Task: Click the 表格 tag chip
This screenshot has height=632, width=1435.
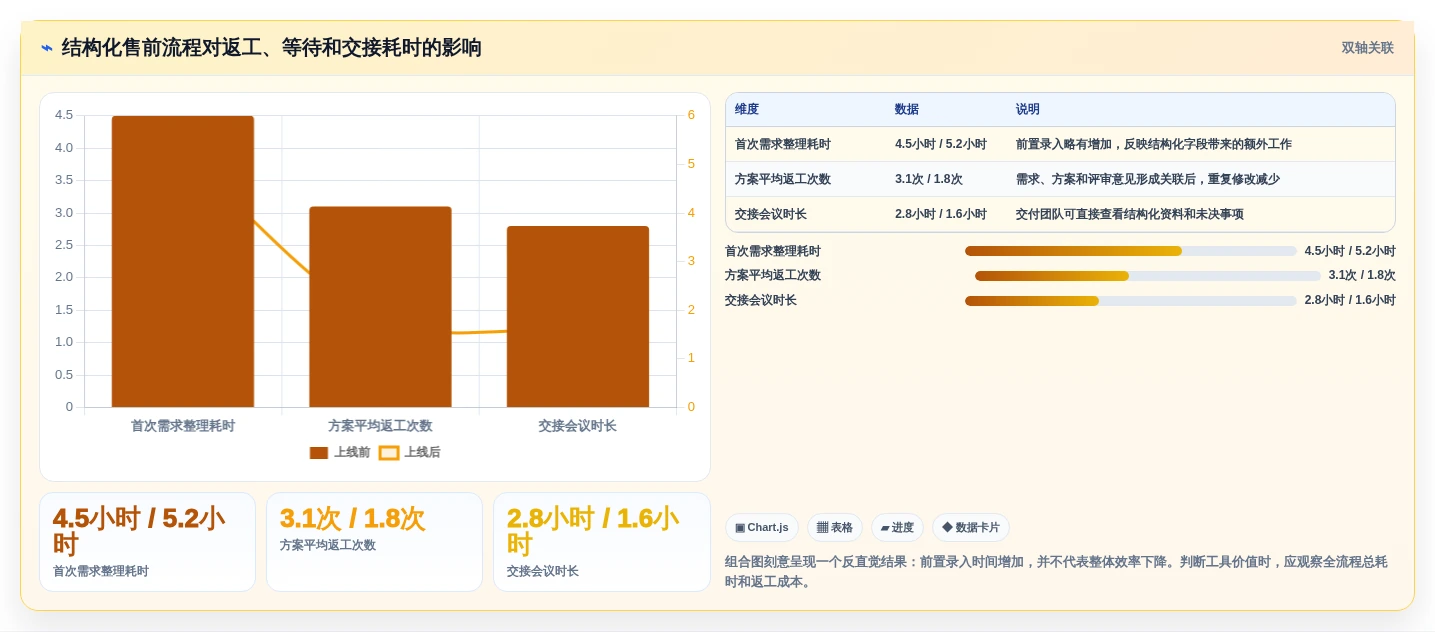Action: click(835, 528)
